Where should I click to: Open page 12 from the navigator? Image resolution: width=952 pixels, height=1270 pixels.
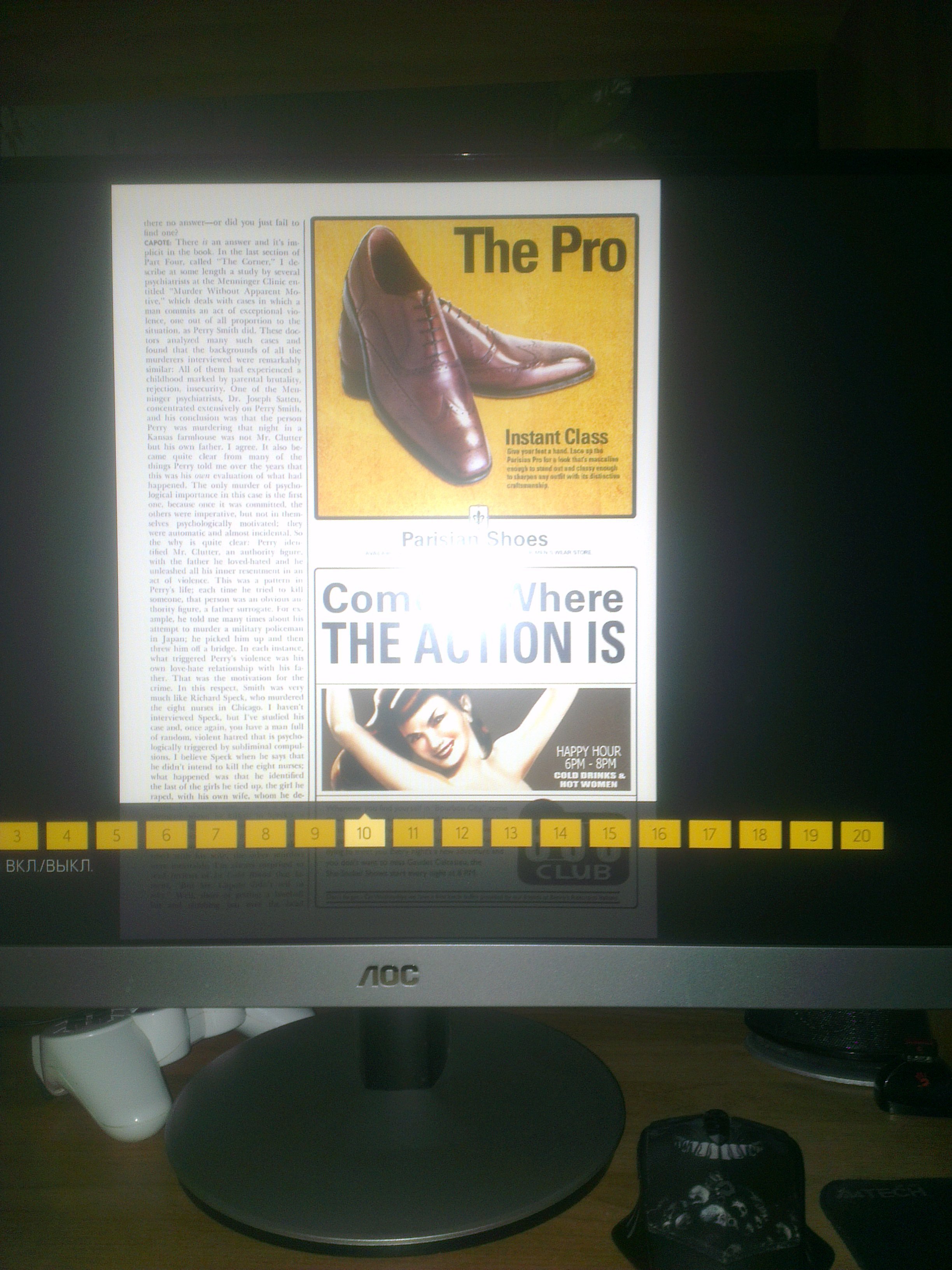462,834
